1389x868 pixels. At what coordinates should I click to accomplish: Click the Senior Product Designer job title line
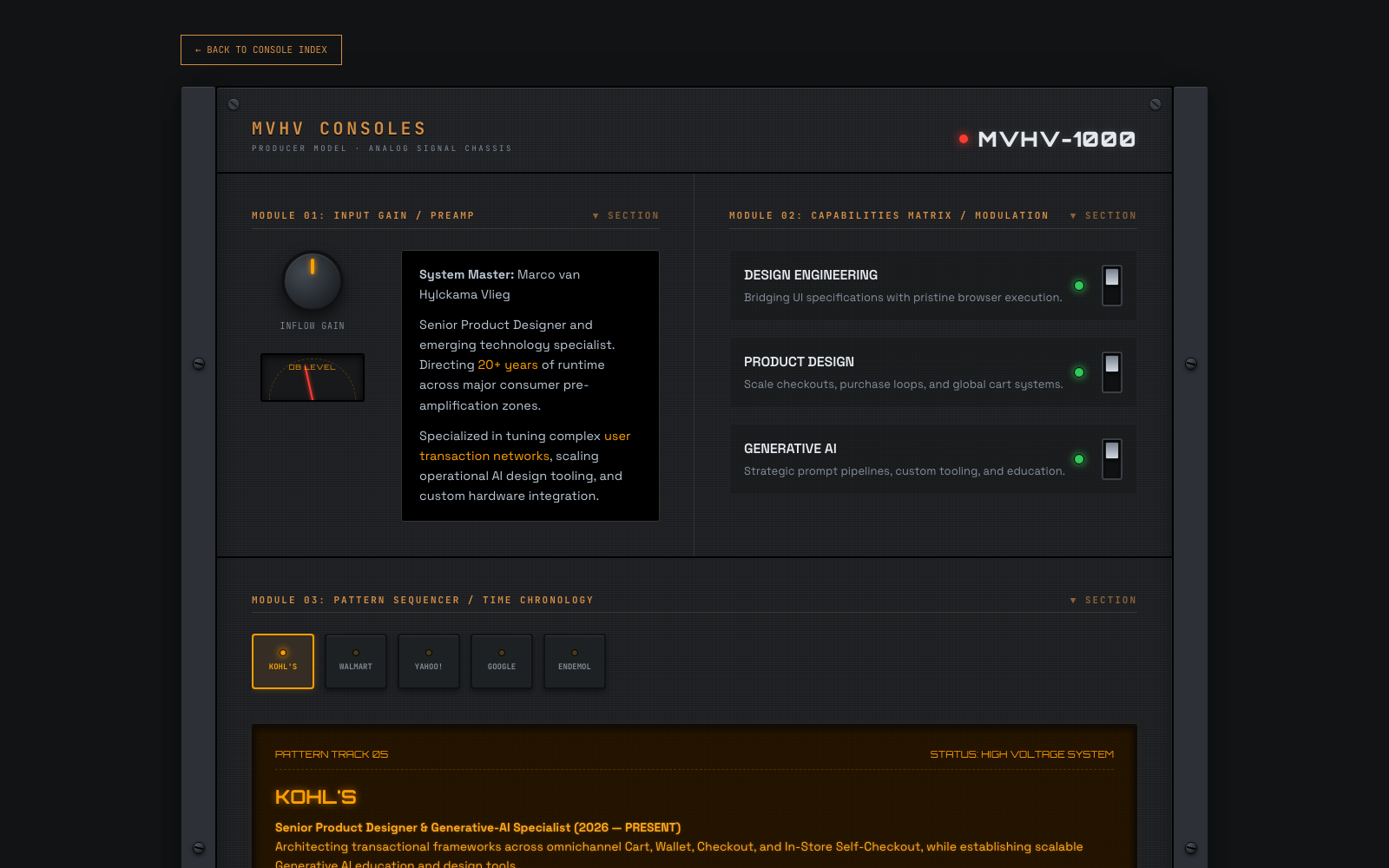[477, 828]
